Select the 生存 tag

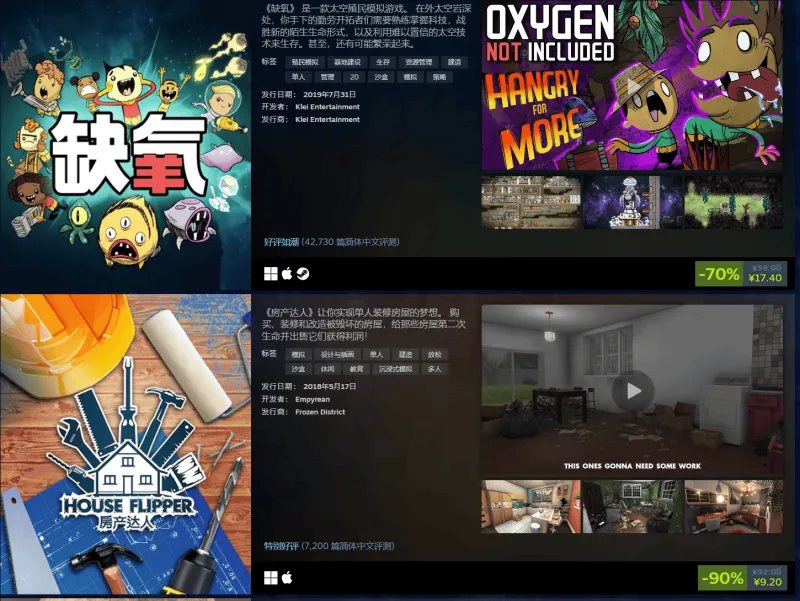[x=383, y=62]
